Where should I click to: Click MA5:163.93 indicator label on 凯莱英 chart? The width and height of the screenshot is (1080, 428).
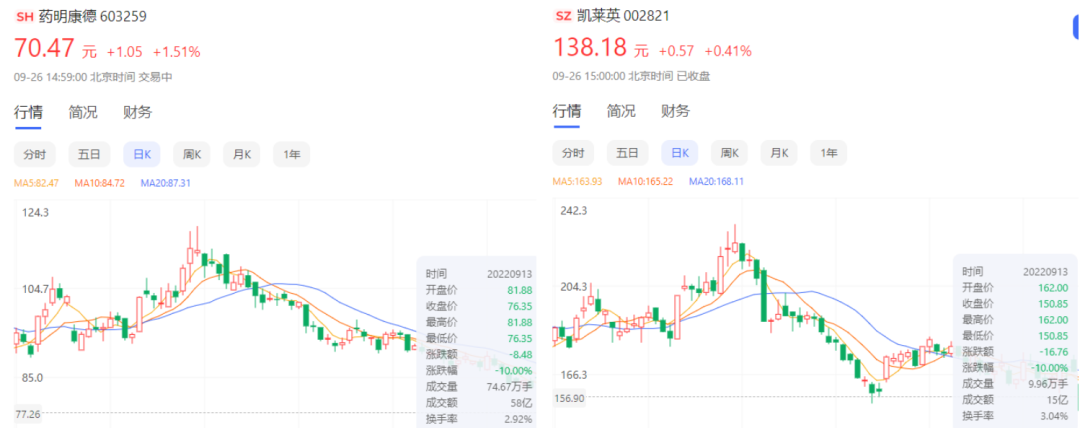point(582,181)
